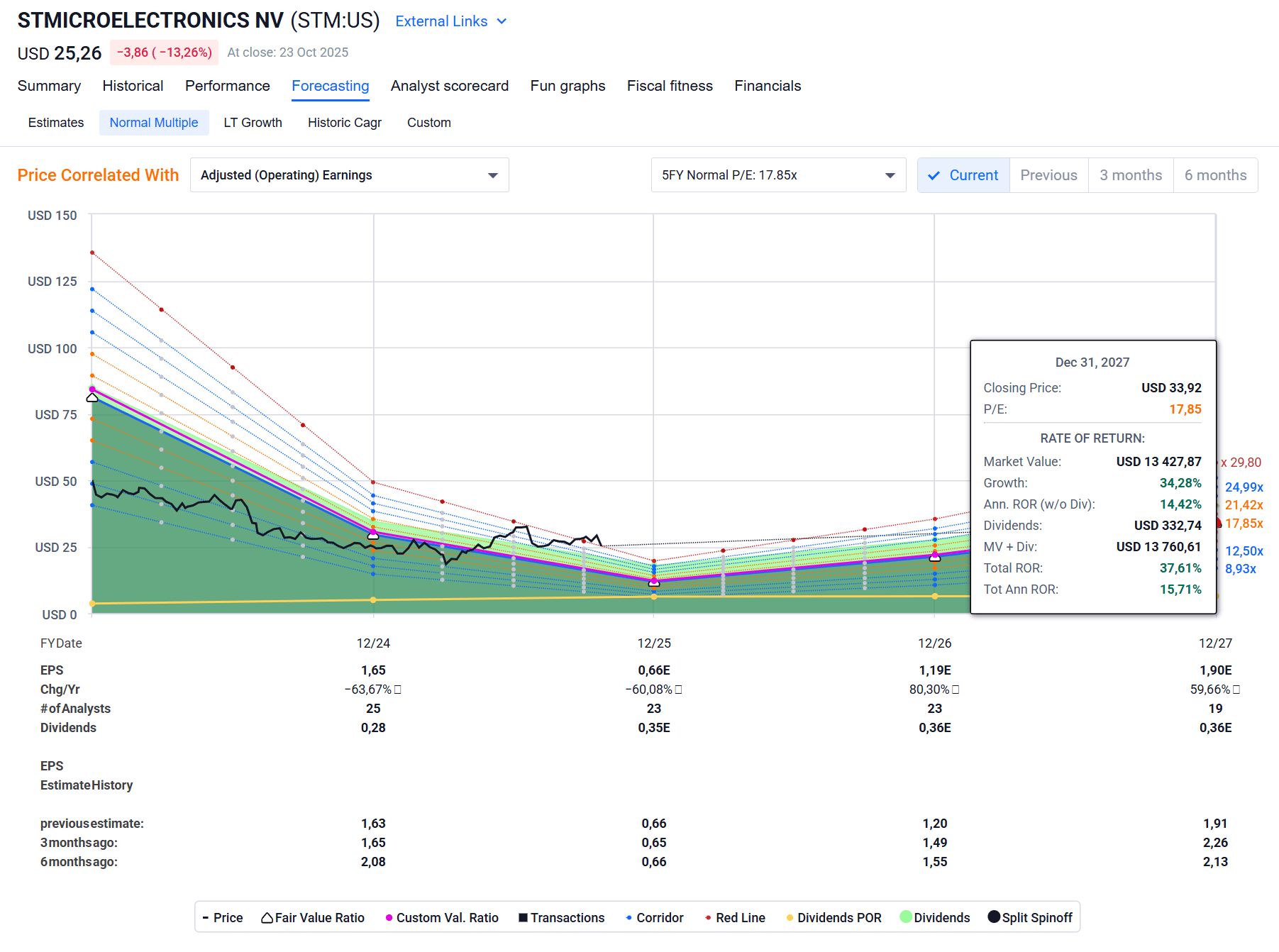
Task: Click the 8,93x P/E corridor label
Action: pyautogui.click(x=1241, y=569)
